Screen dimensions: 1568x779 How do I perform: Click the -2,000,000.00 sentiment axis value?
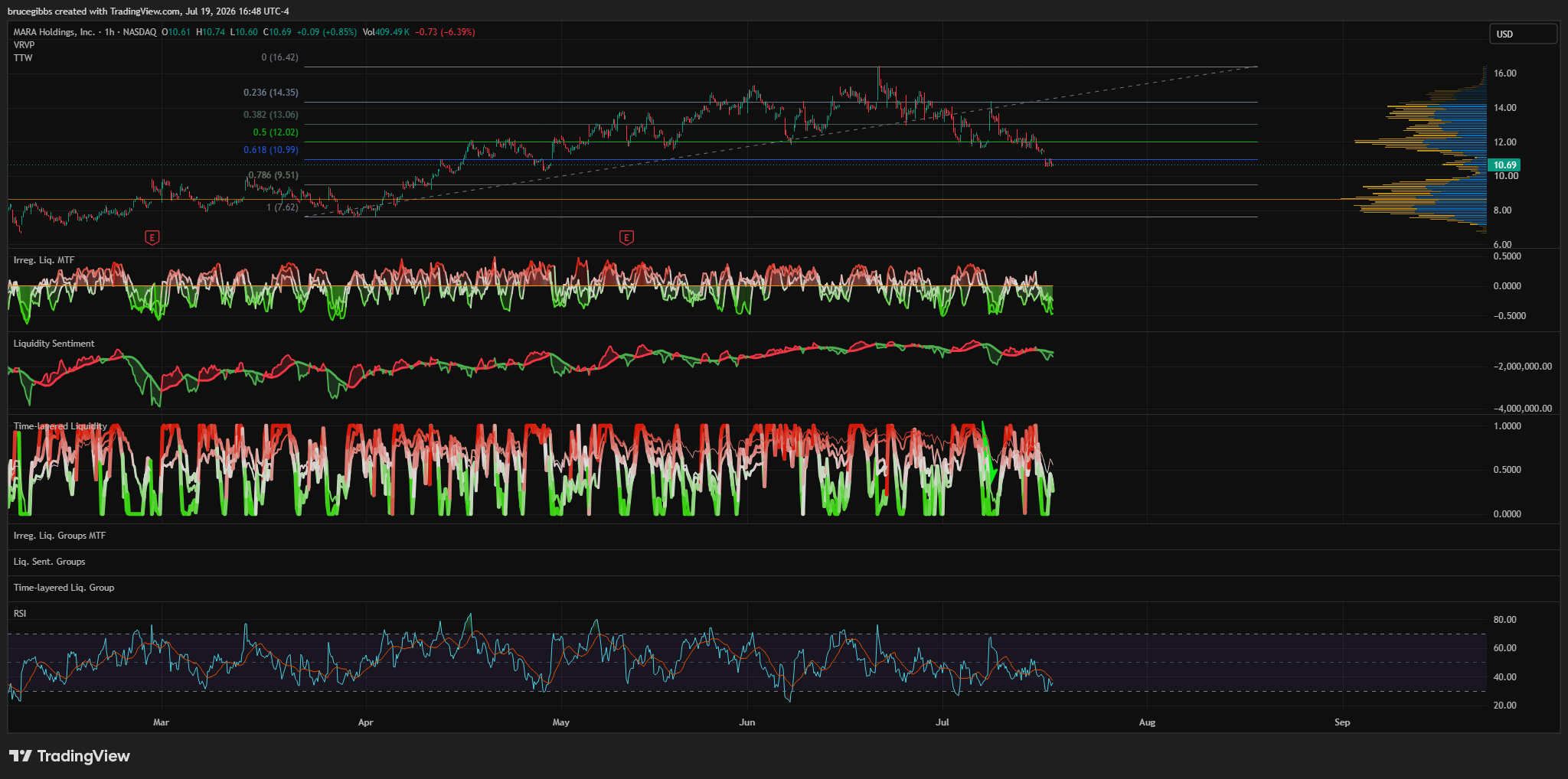click(x=1523, y=367)
